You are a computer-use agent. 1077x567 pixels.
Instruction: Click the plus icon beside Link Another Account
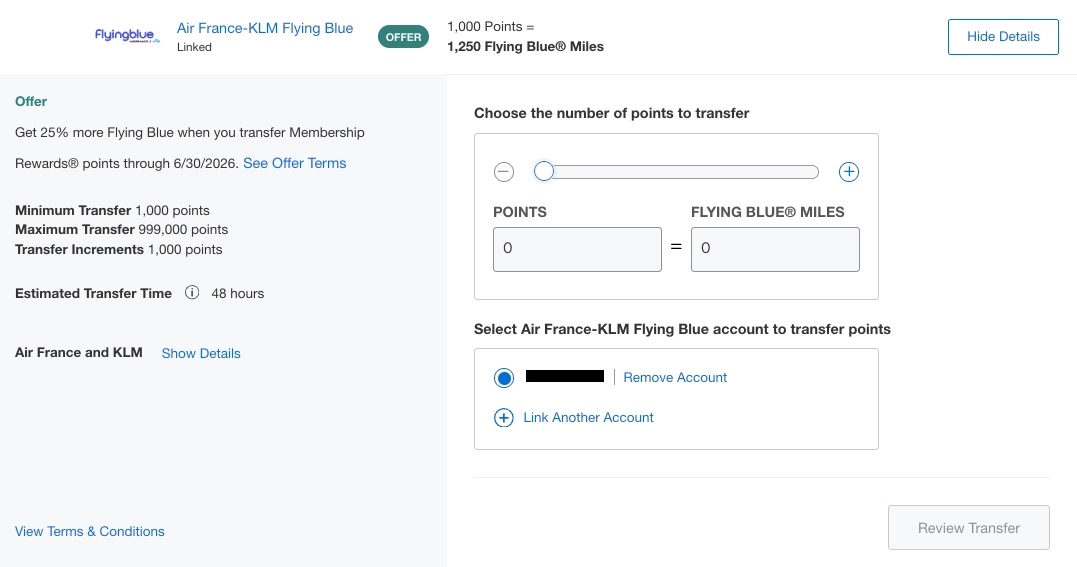coord(504,418)
